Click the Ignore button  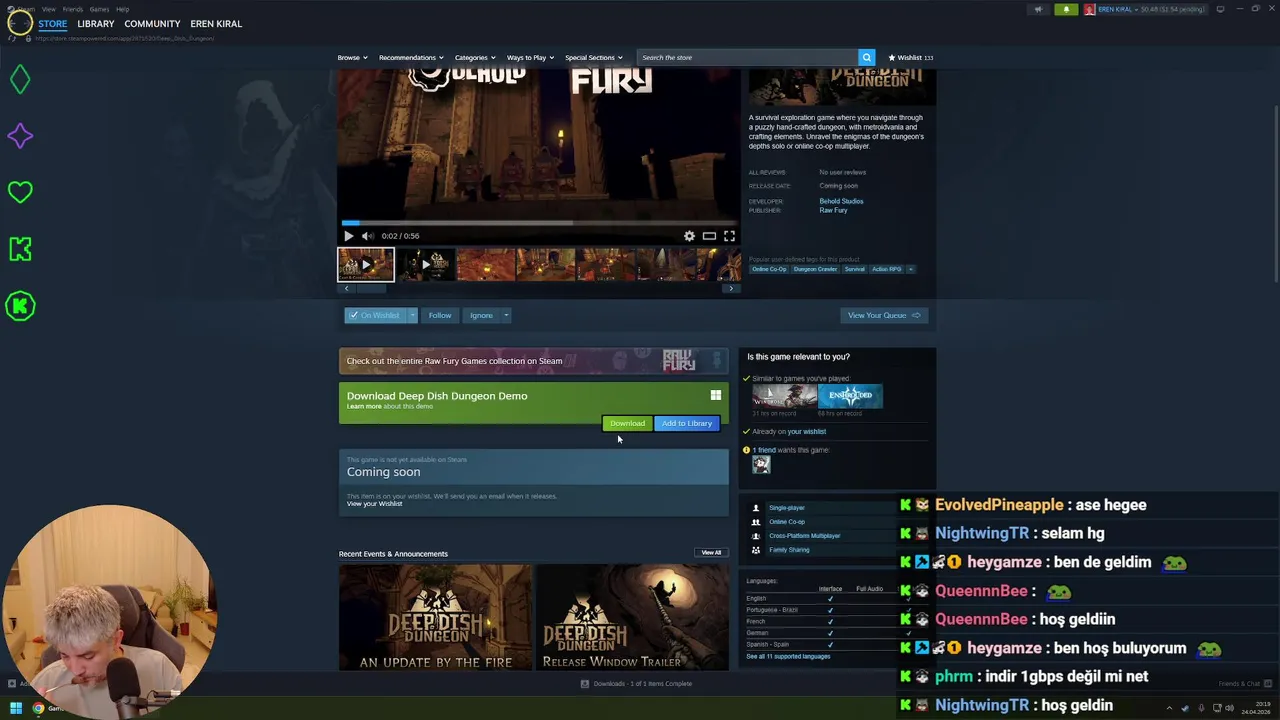point(481,315)
